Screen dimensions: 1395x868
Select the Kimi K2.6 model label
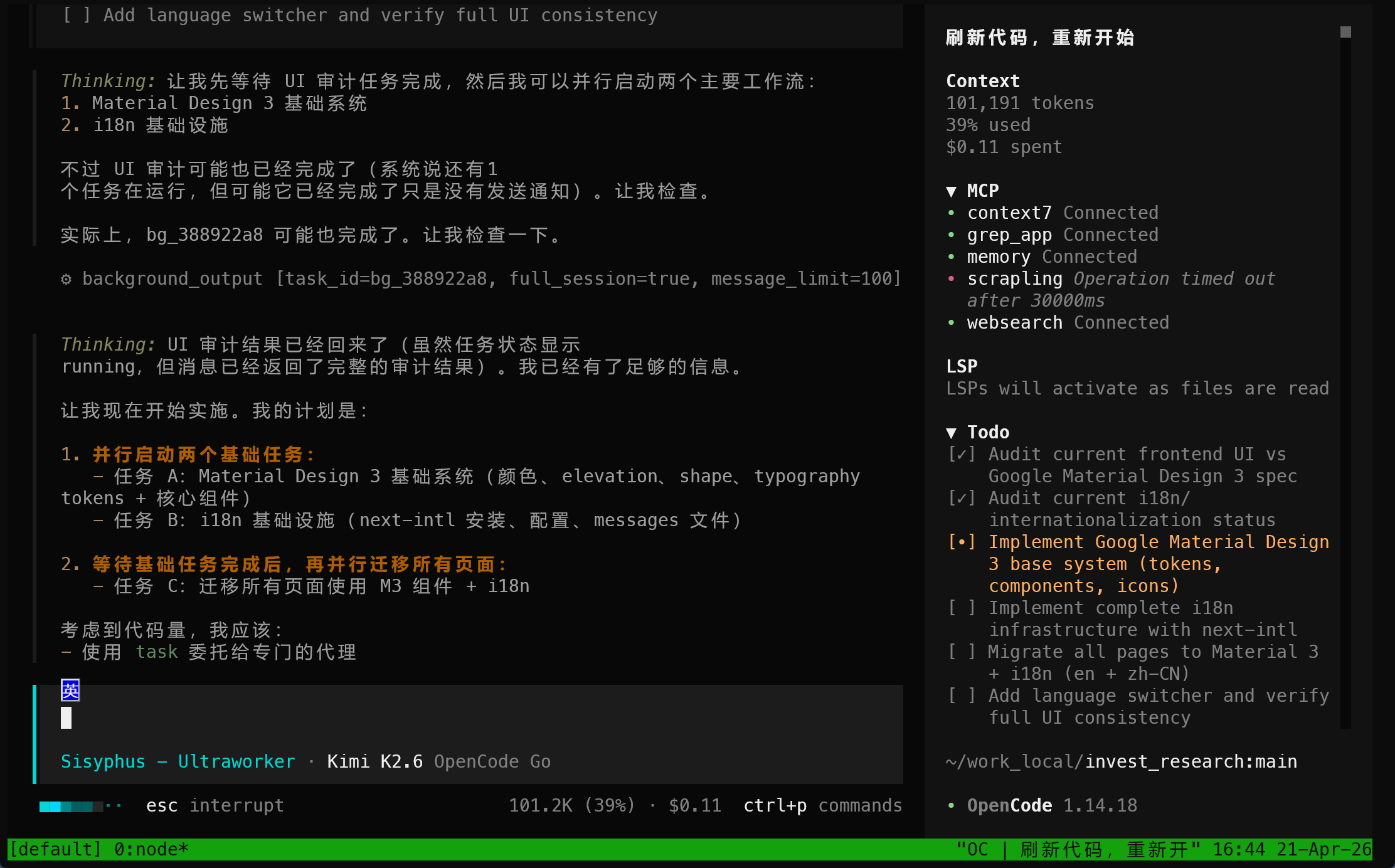tap(374, 761)
